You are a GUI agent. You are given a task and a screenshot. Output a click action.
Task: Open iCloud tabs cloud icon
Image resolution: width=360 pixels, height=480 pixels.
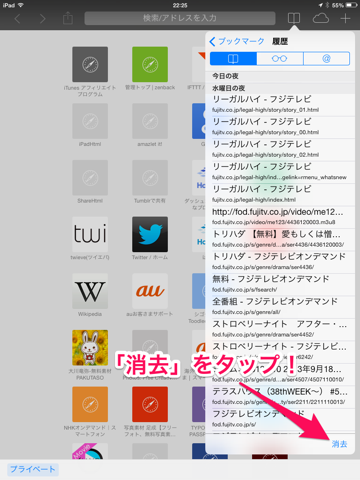tap(320, 18)
